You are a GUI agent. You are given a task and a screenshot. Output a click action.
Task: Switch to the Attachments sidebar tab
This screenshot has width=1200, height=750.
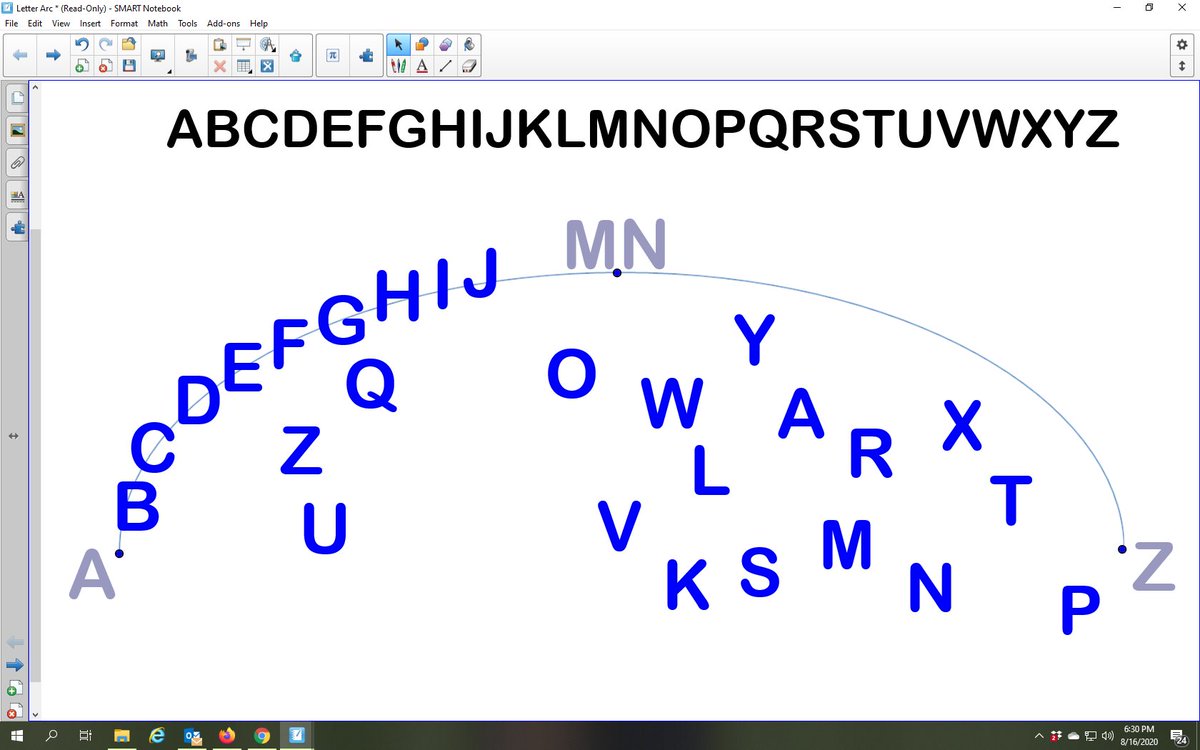(x=15, y=162)
